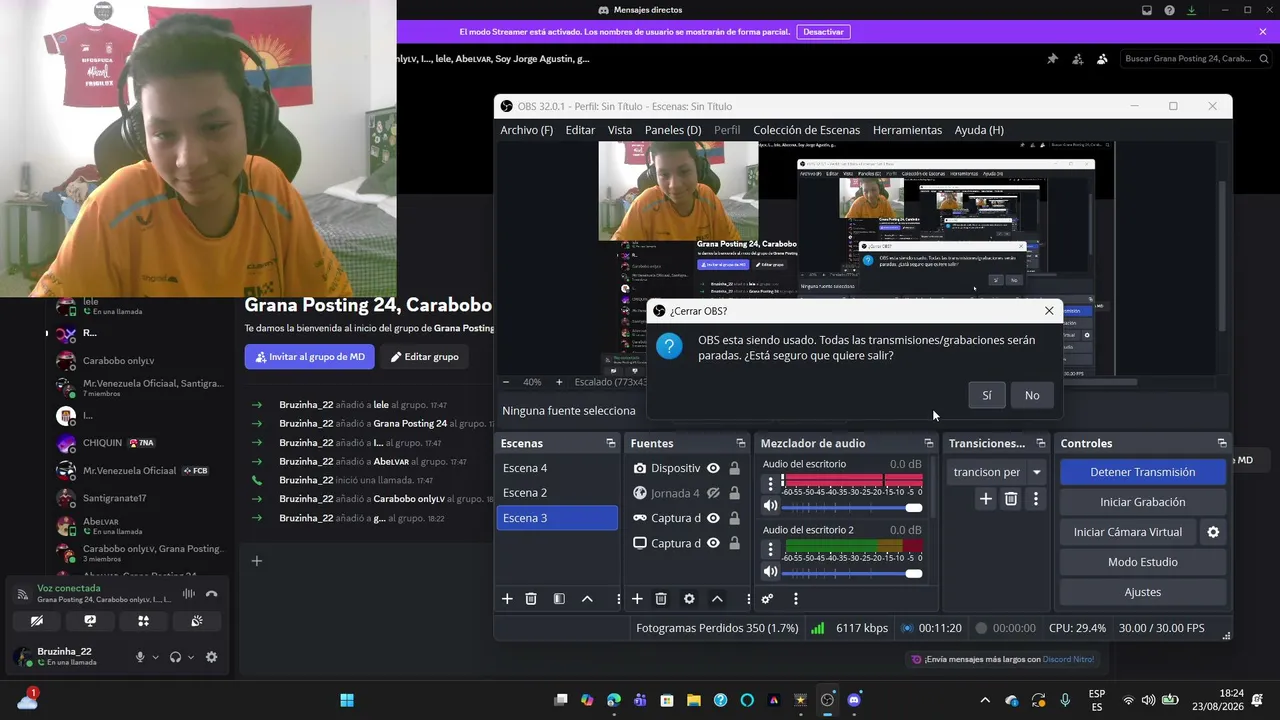Click Iniciar Grabación to start recording
The width and height of the screenshot is (1280, 720).
[1143, 502]
